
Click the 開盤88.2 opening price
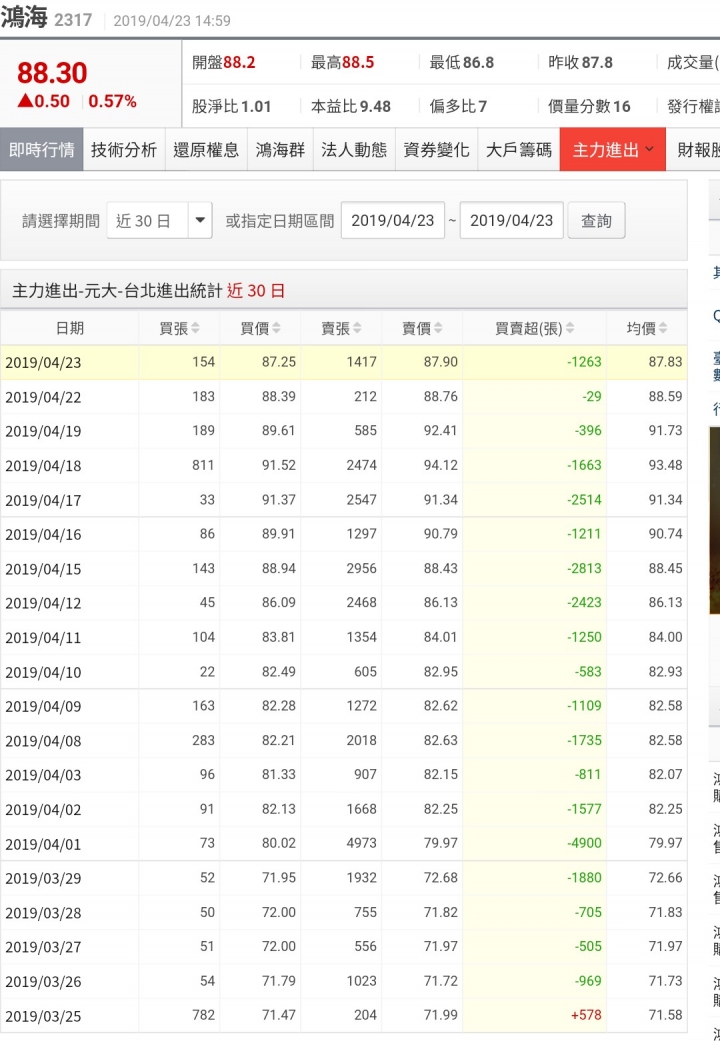[224, 62]
